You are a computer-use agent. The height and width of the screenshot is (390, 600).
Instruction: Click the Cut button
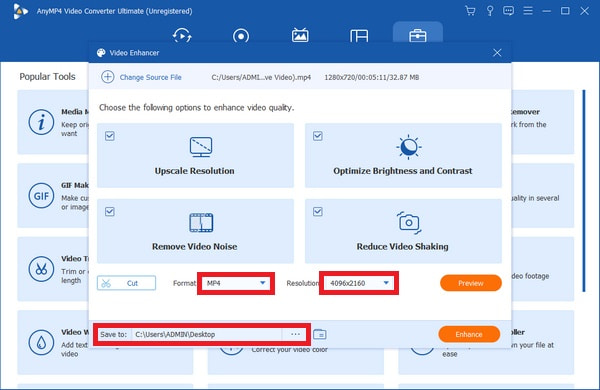(x=126, y=283)
